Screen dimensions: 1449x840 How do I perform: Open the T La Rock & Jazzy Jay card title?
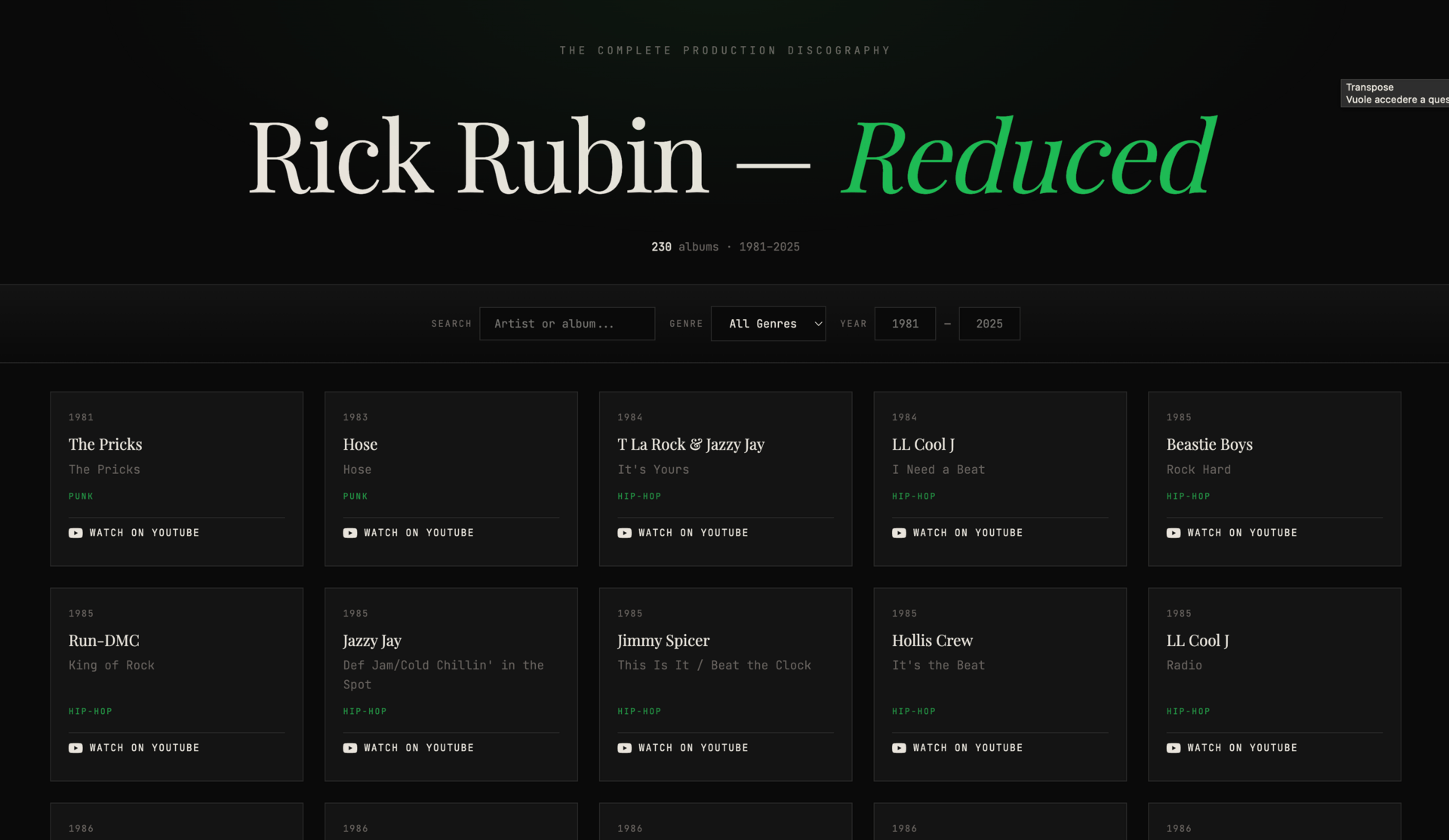pyautogui.click(x=691, y=445)
